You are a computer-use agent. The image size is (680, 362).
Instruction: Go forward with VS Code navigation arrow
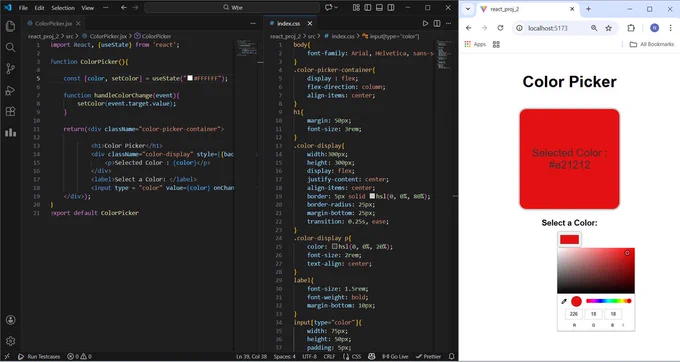pyautogui.click(x=135, y=7)
